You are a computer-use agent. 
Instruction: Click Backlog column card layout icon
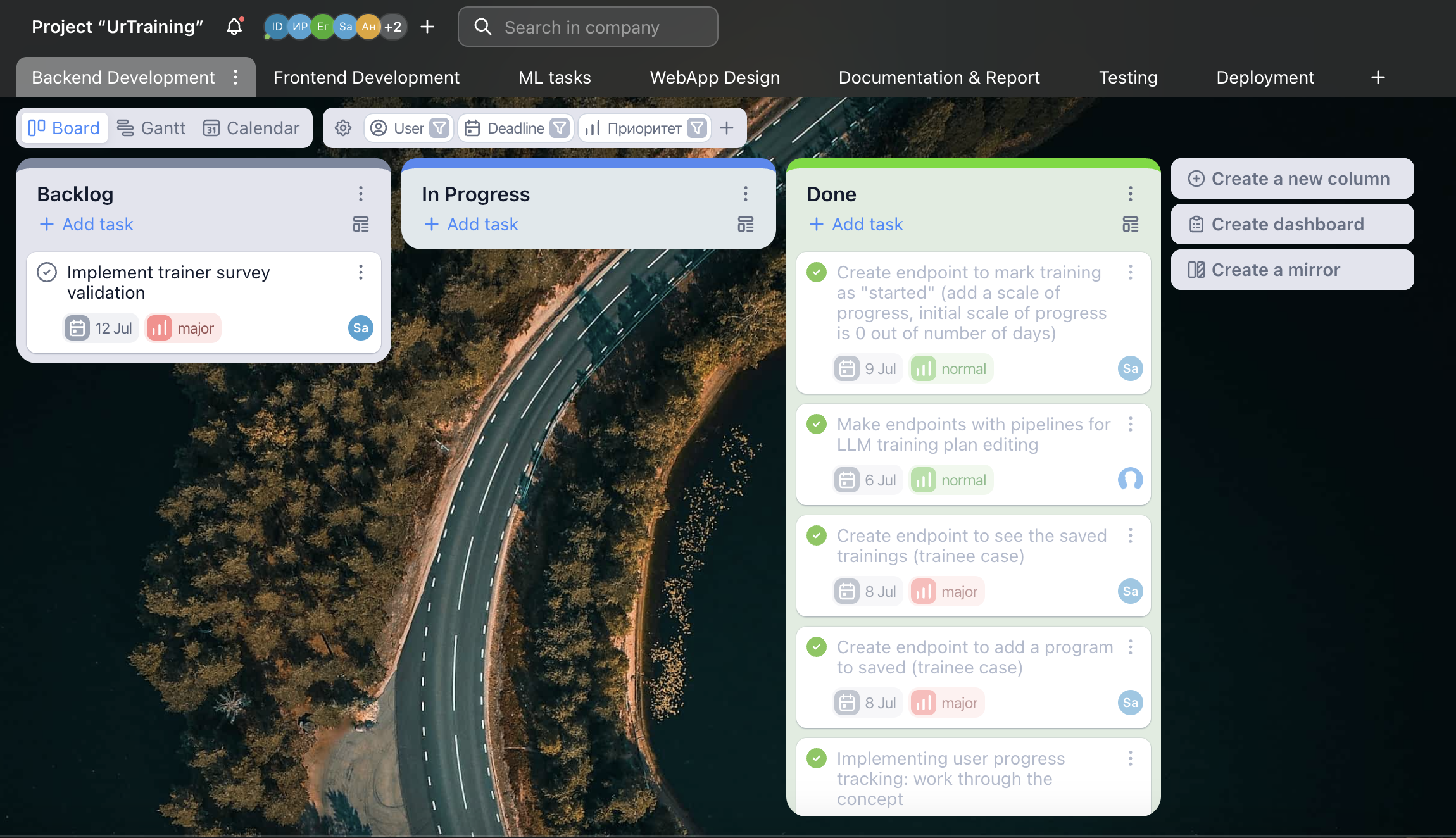(361, 225)
